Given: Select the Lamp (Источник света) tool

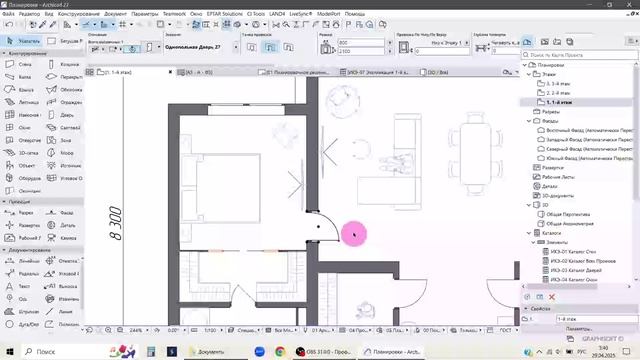Looking at the screenshot, I should coord(63,165).
